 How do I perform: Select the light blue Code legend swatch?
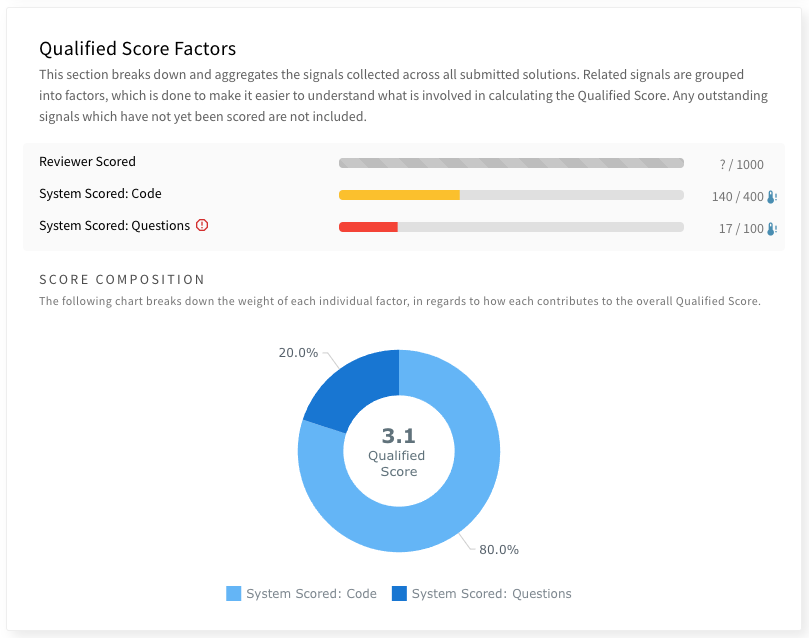[232, 593]
